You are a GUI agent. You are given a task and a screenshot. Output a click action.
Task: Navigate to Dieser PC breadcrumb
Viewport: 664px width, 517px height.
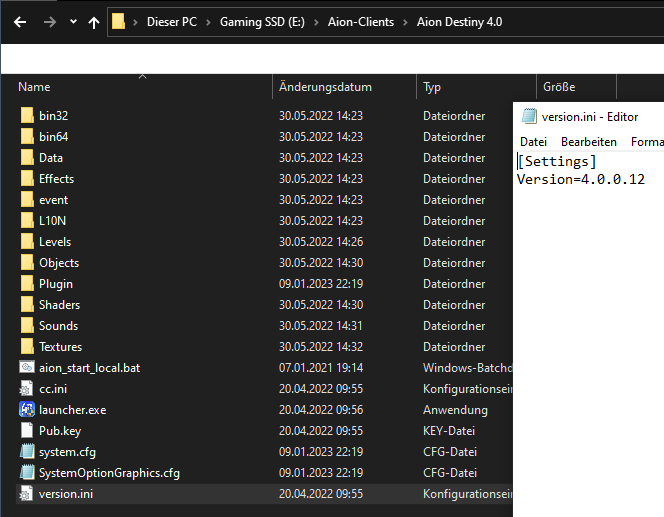172,22
